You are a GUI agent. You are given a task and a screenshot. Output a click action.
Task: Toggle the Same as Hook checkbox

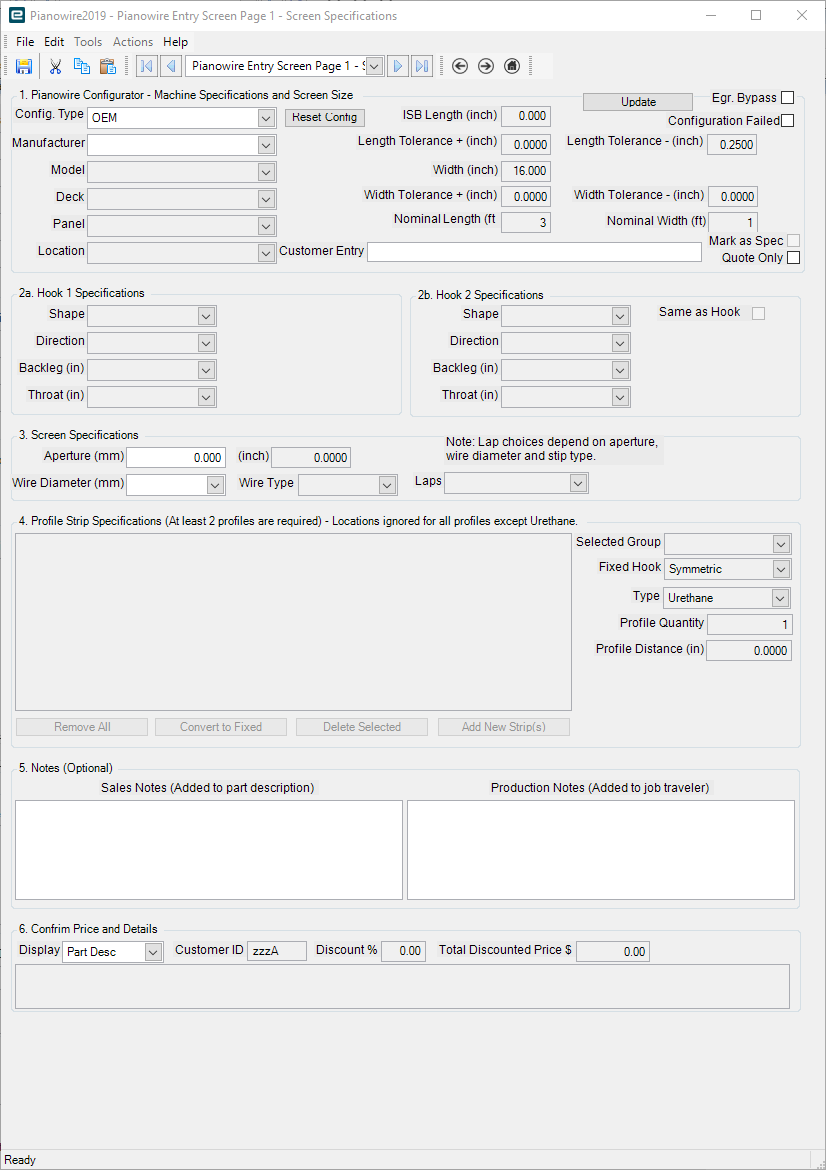coord(758,313)
